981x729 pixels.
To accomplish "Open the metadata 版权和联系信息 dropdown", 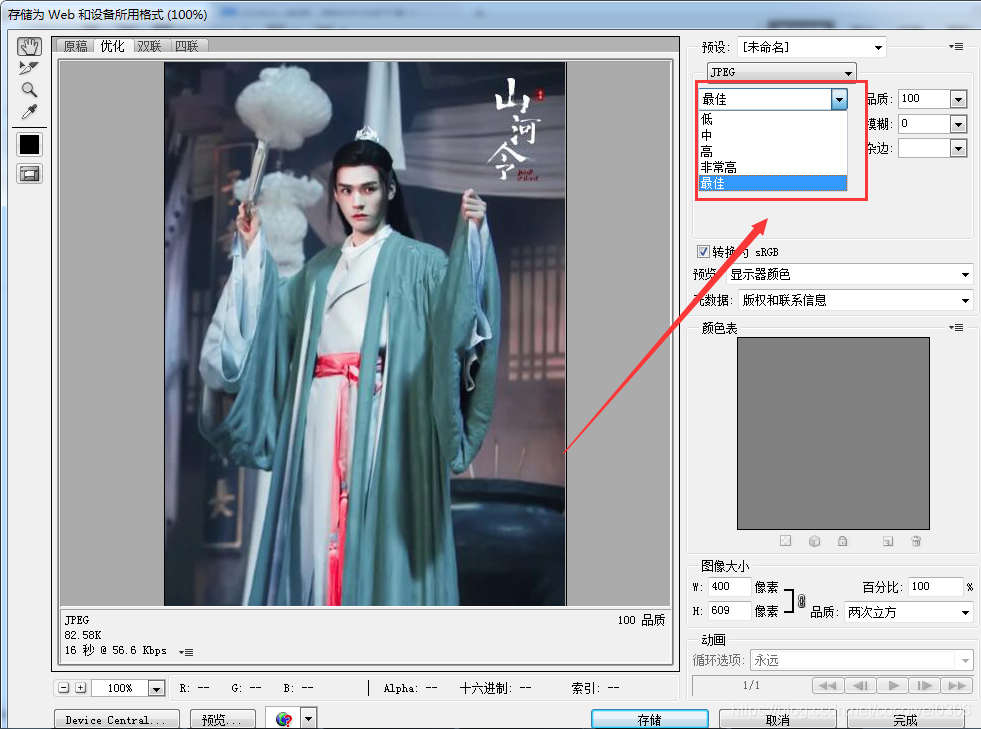I will pos(855,300).
